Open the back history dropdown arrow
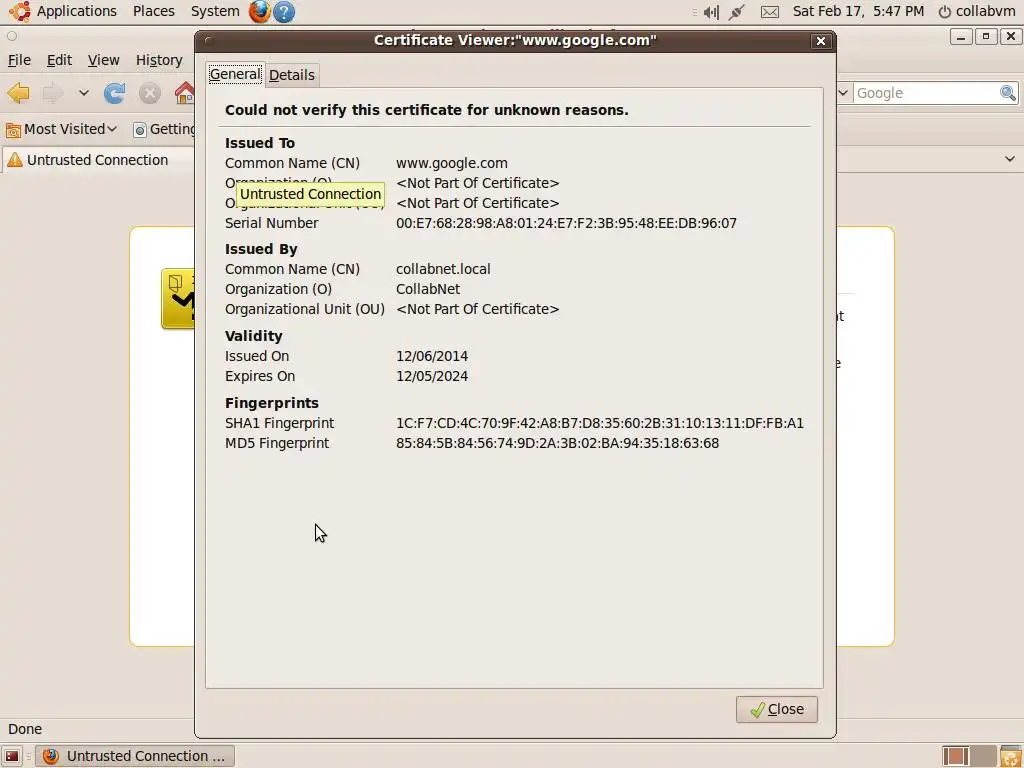Viewport: 1024px width, 768px height. (84, 93)
